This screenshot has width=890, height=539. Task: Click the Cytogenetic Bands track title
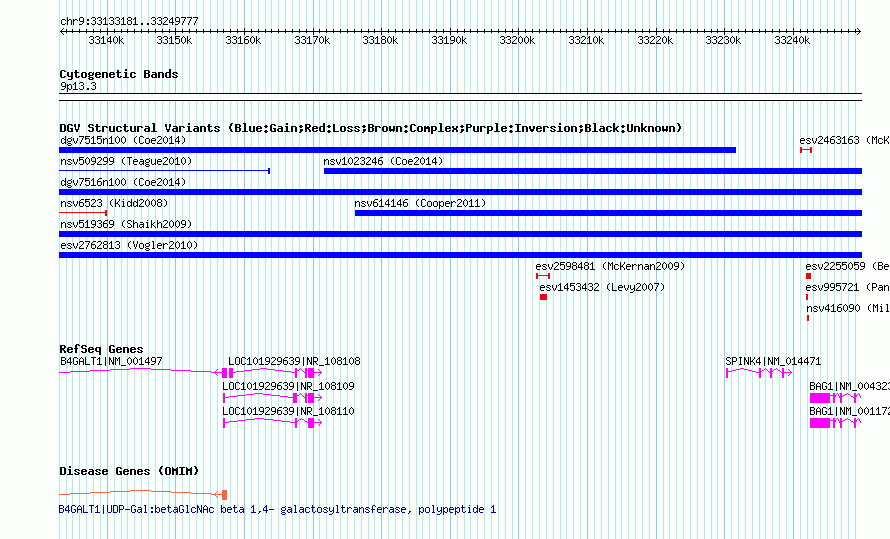119,74
